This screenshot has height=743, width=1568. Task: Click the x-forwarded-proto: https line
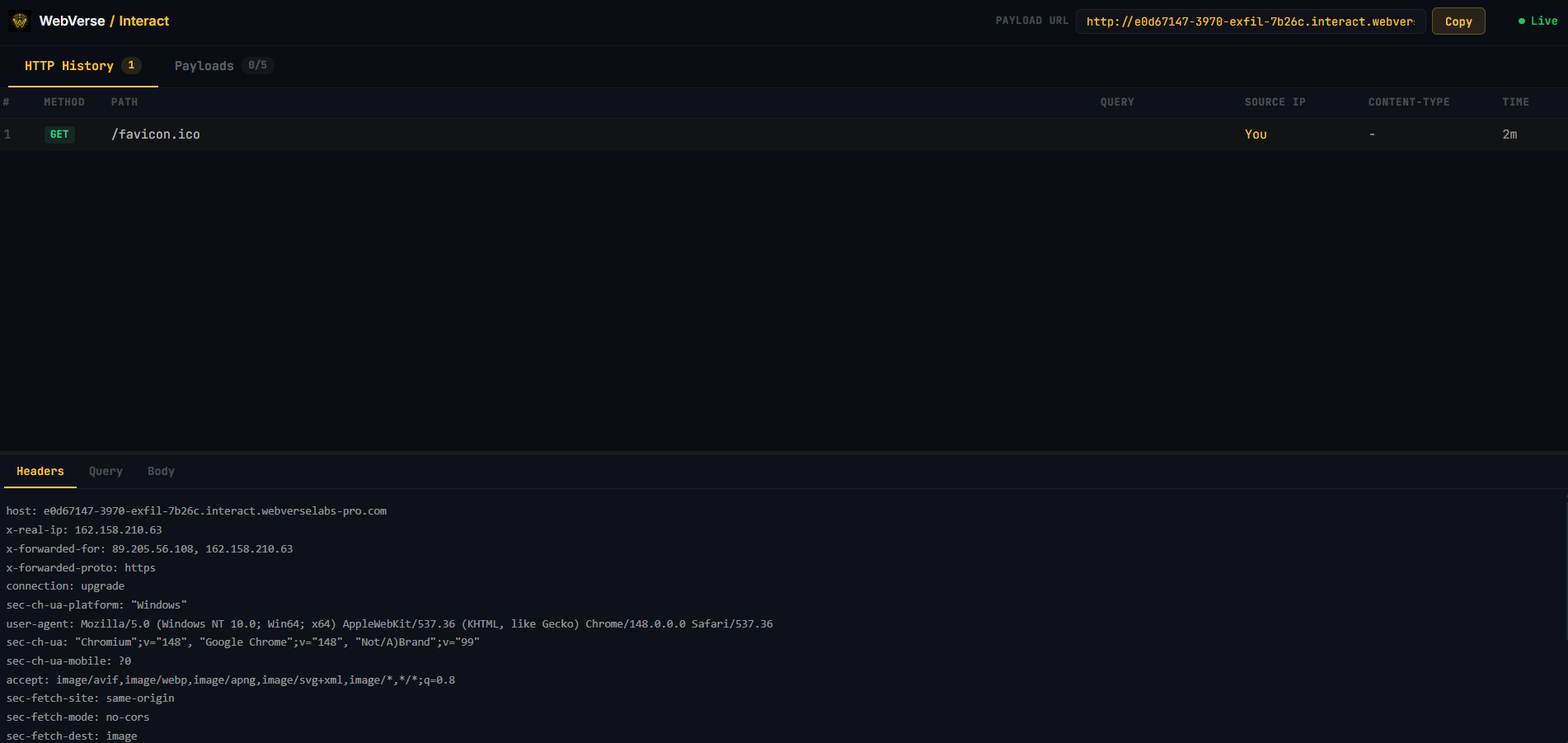(81, 568)
